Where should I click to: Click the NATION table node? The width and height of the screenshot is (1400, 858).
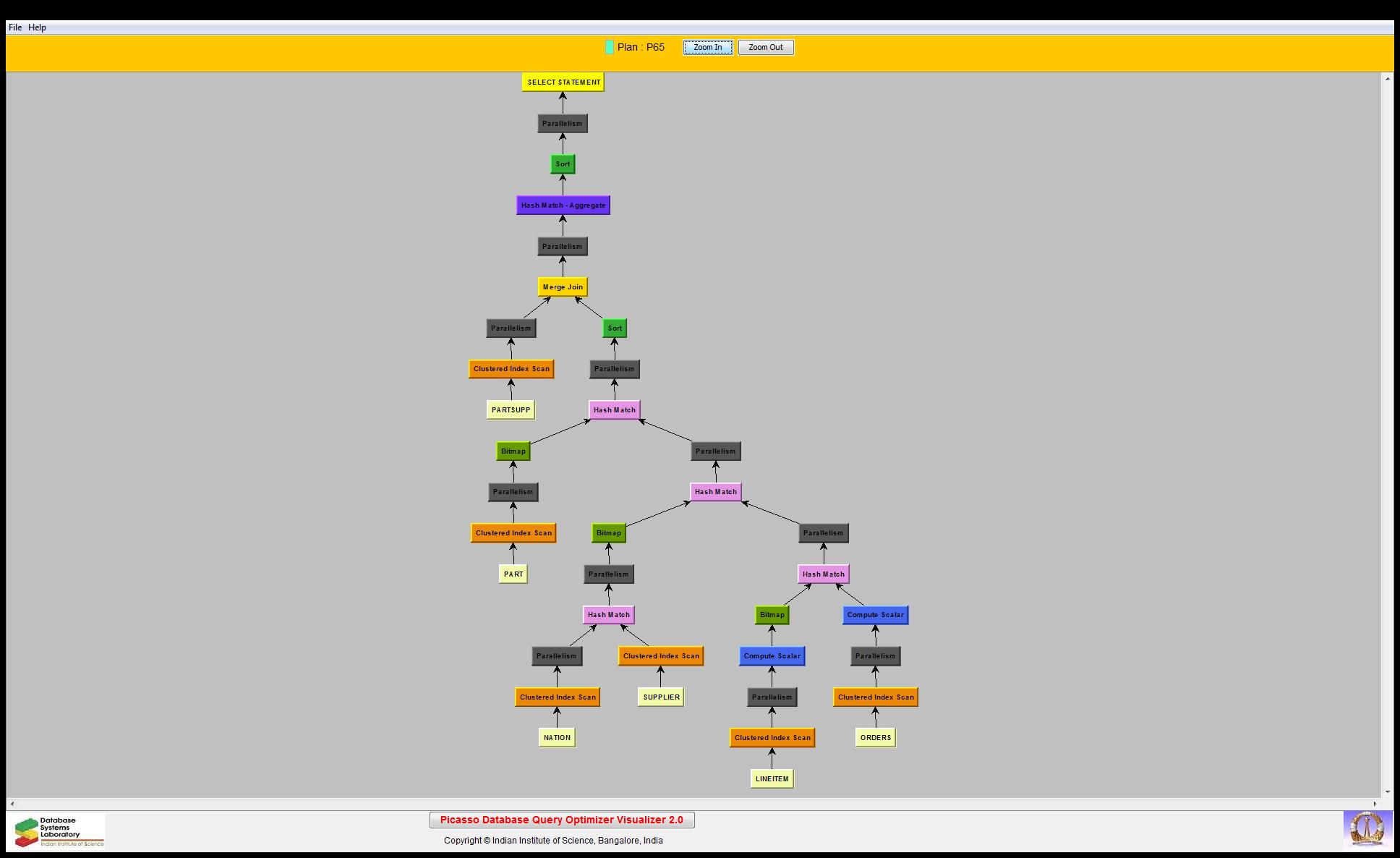pos(557,738)
